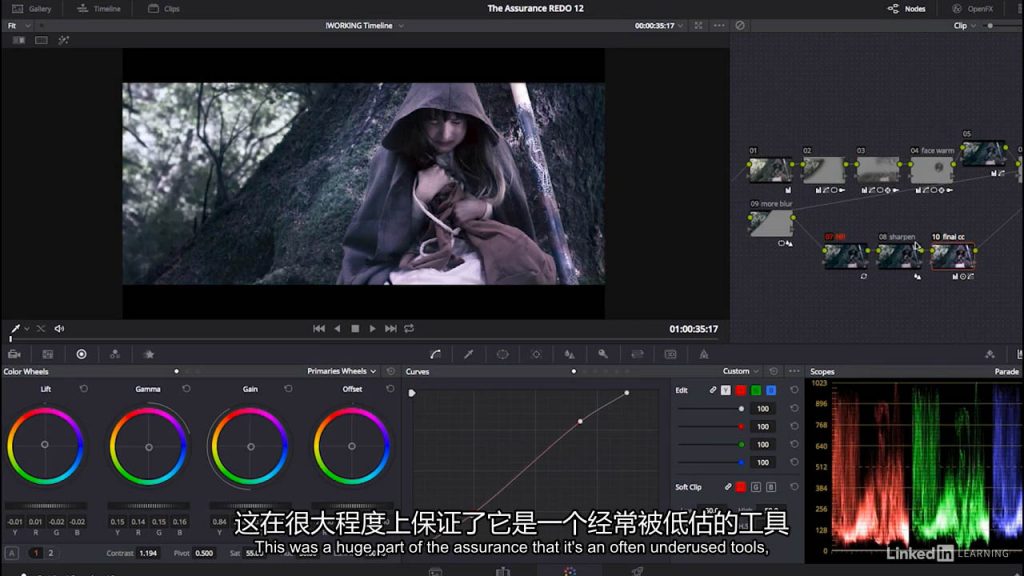
Task: Select the Soft Clip blue channel
Action: 771,487
